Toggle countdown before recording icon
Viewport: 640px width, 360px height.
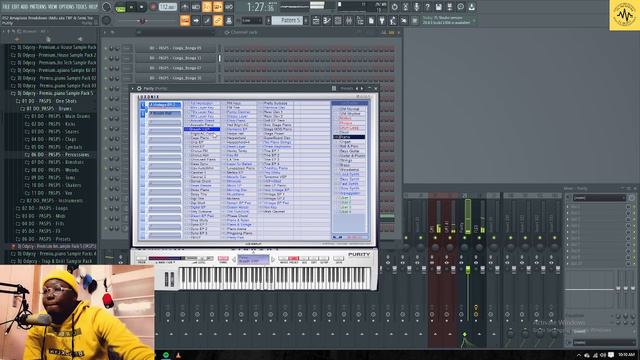coord(207,7)
